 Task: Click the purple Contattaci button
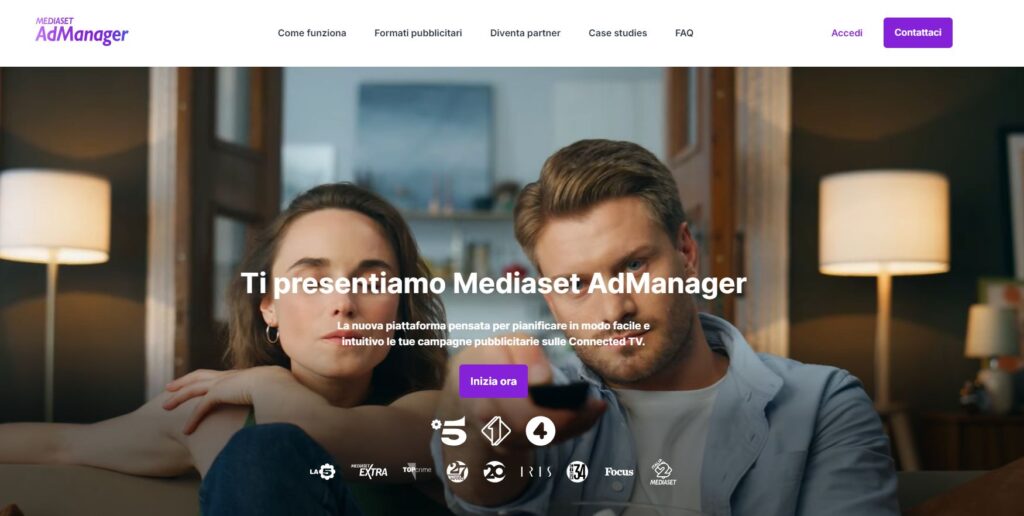pyautogui.click(x=918, y=33)
